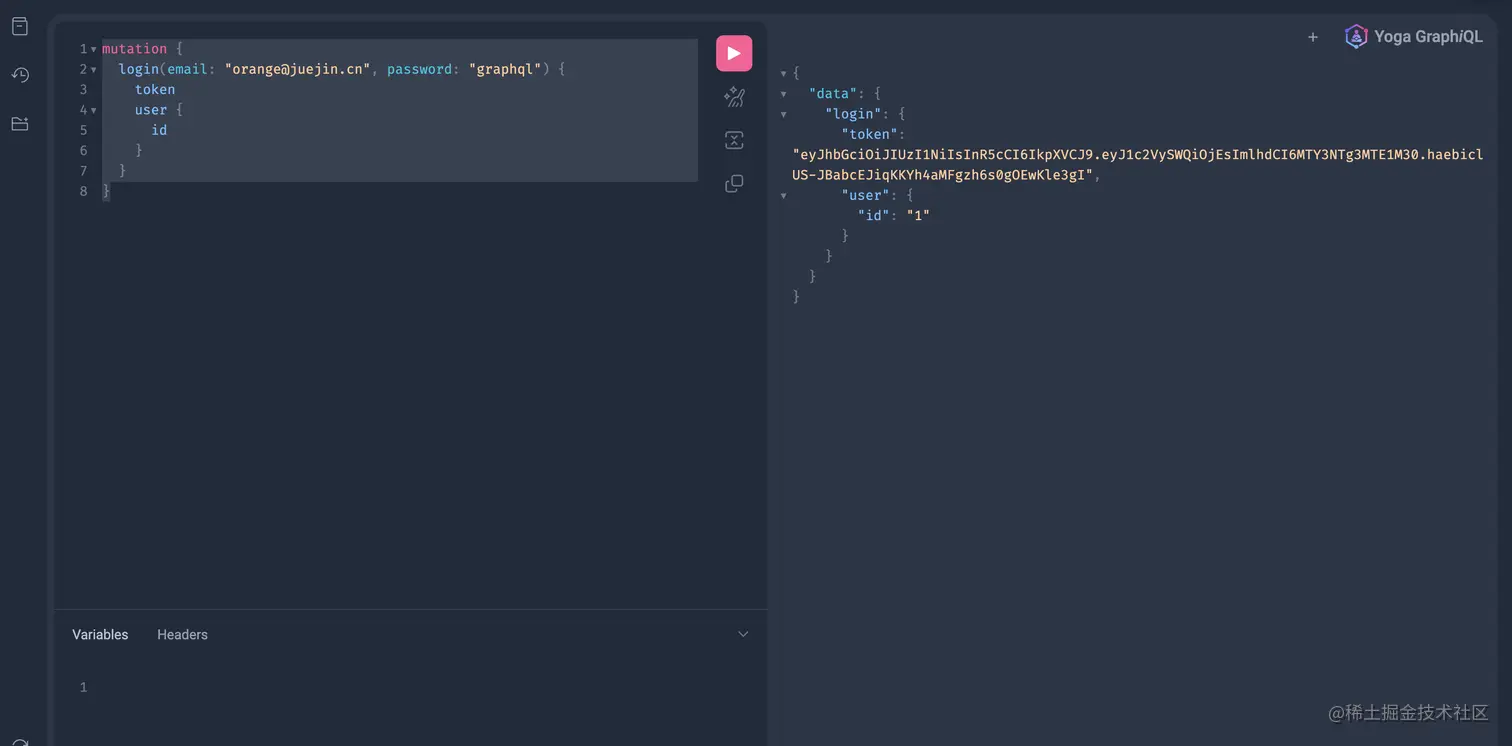Switch to the Variables tab

(x=100, y=634)
